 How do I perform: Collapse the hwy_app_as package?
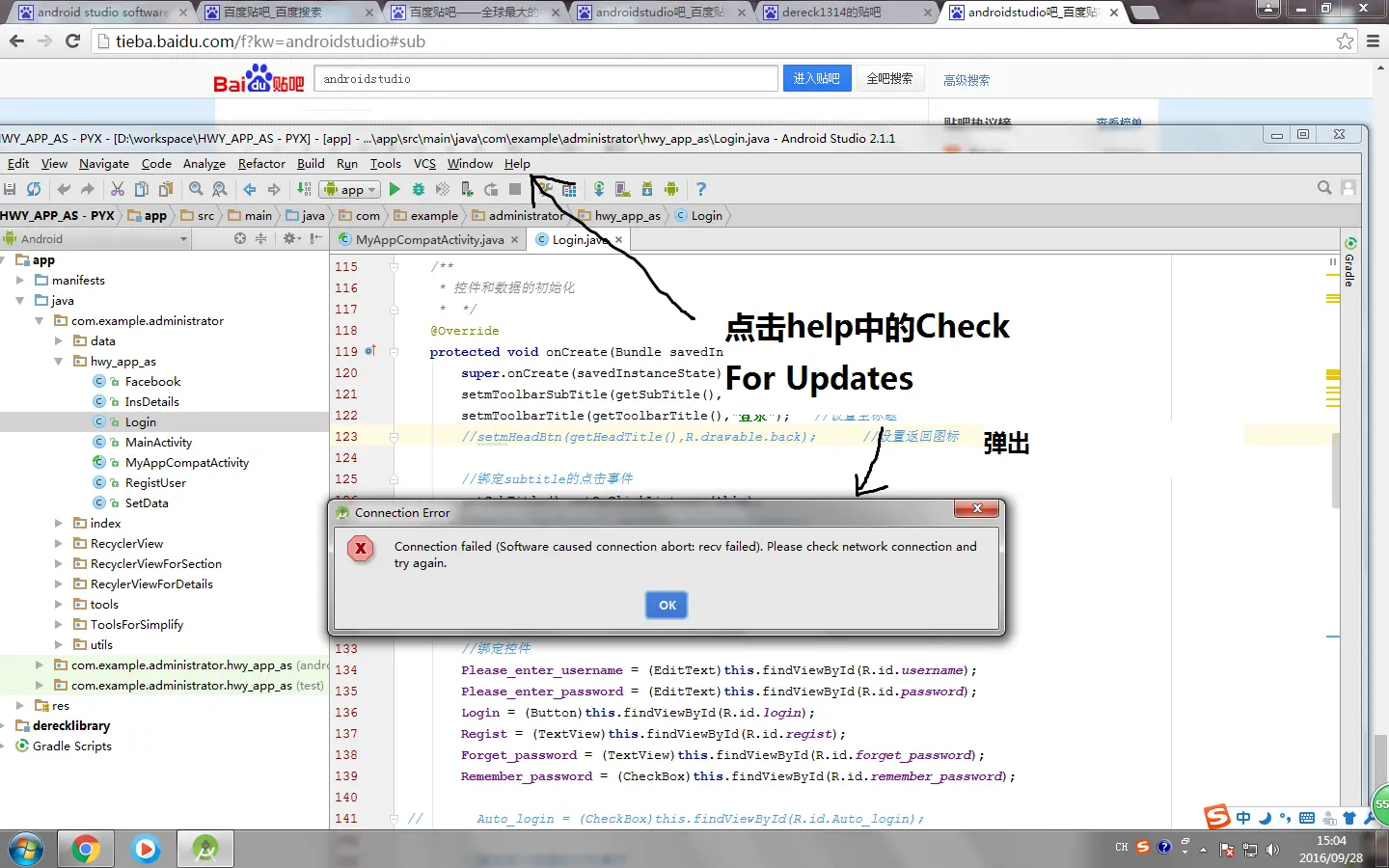coord(59,362)
